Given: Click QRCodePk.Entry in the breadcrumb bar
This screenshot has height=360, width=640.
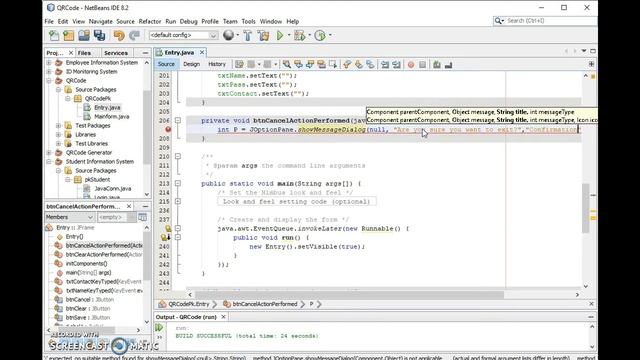Looking at the screenshot, I should 189,304.
